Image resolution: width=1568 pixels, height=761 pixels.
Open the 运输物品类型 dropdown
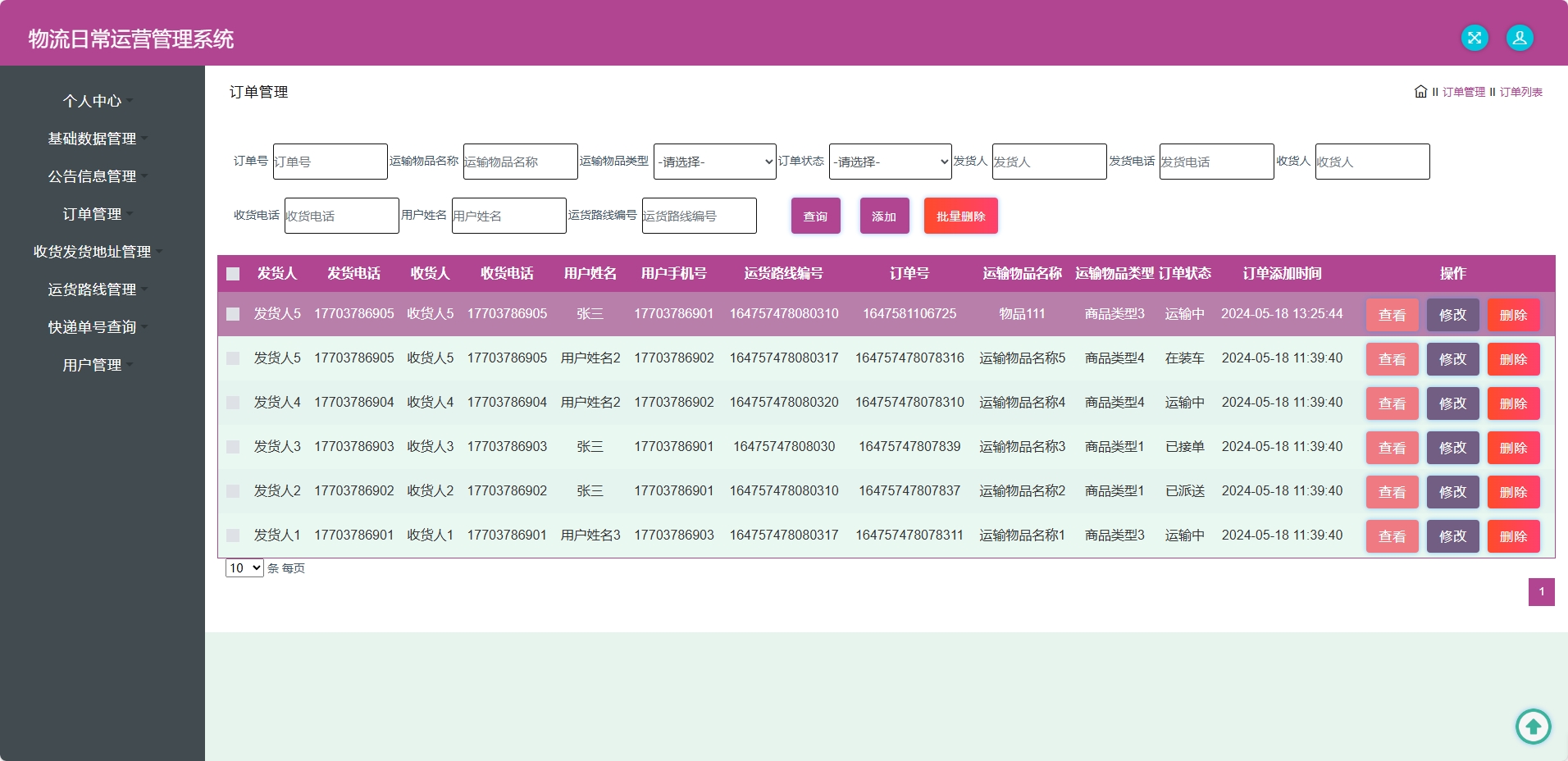[714, 162]
